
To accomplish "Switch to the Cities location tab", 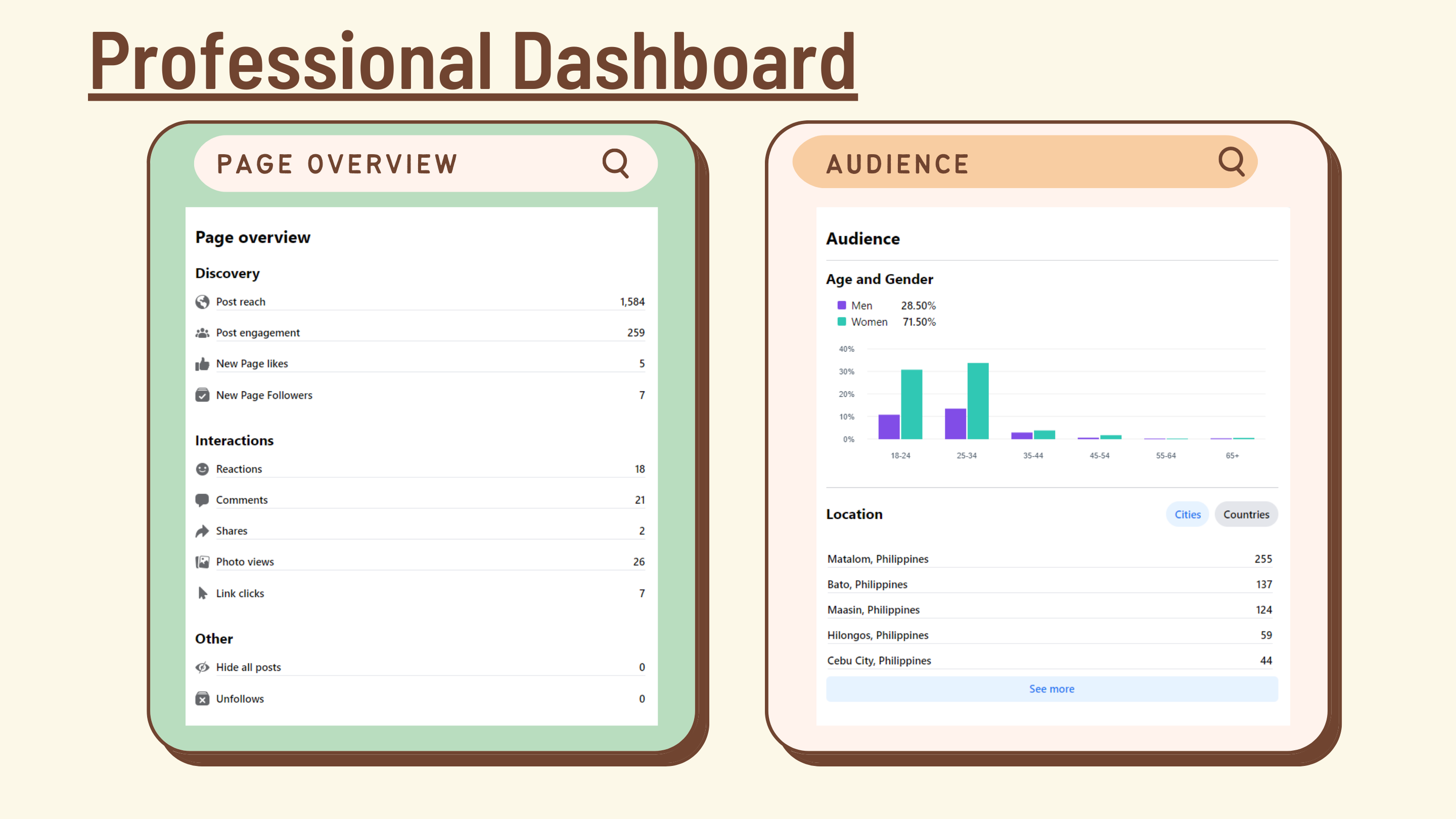I will tap(1187, 514).
